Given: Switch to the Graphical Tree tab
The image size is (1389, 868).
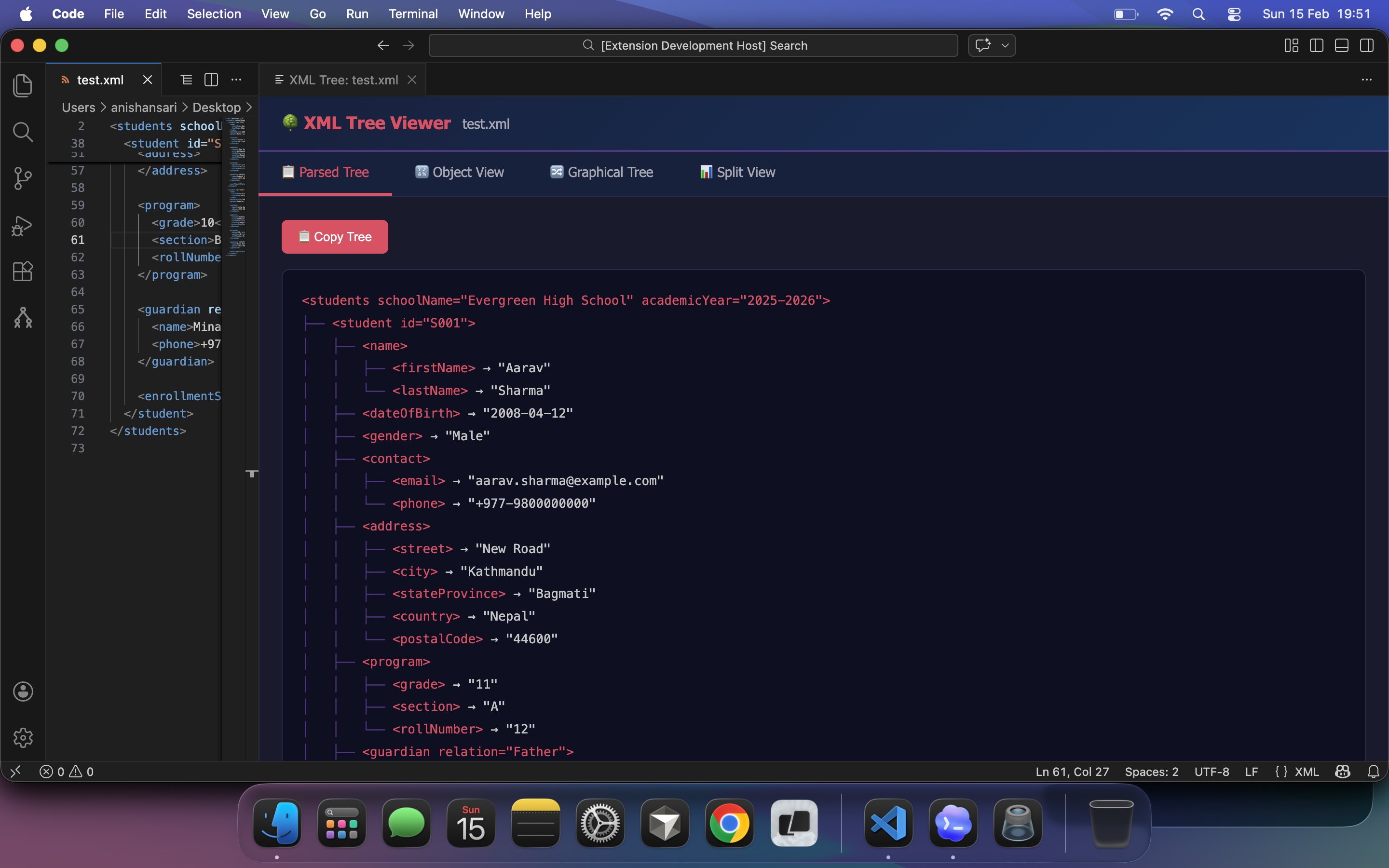Looking at the screenshot, I should point(601,172).
